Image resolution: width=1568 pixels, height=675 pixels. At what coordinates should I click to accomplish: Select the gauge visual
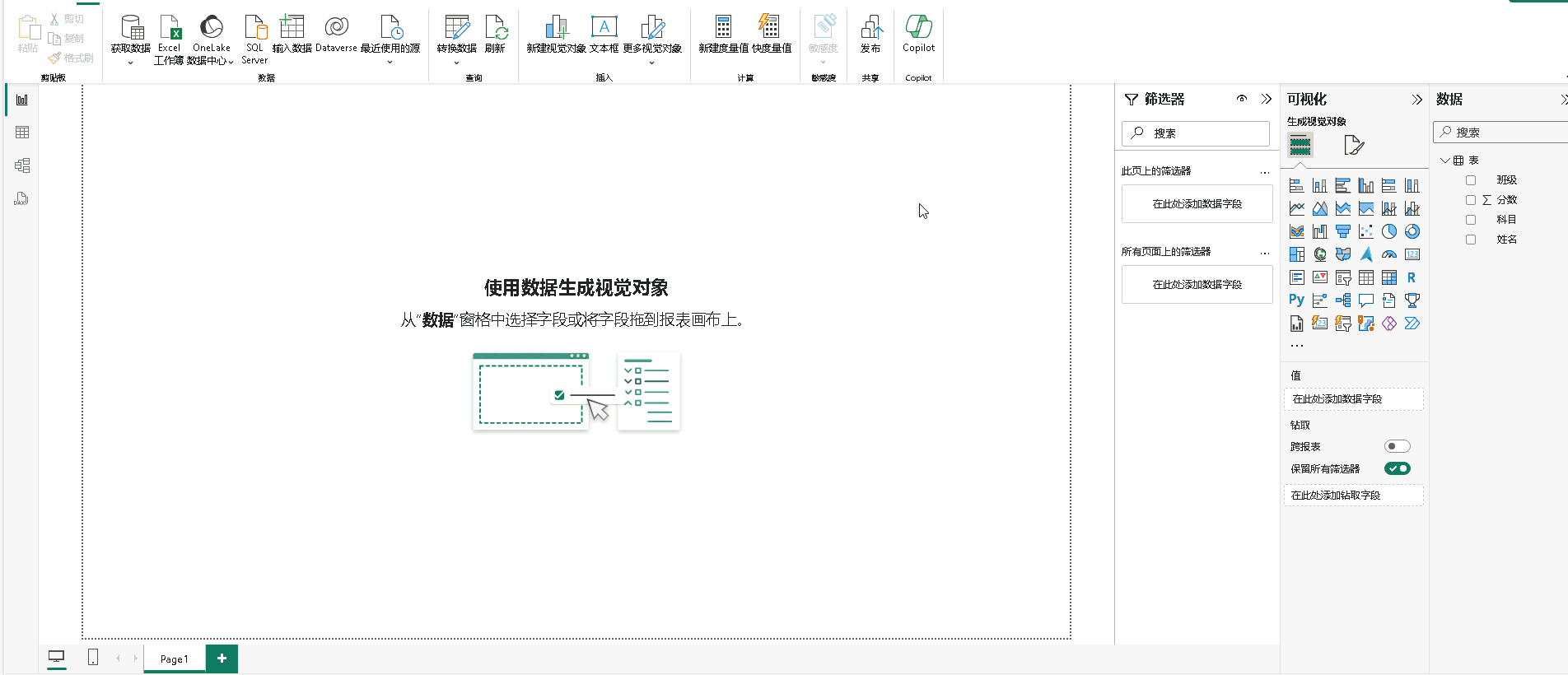[1389, 254]
